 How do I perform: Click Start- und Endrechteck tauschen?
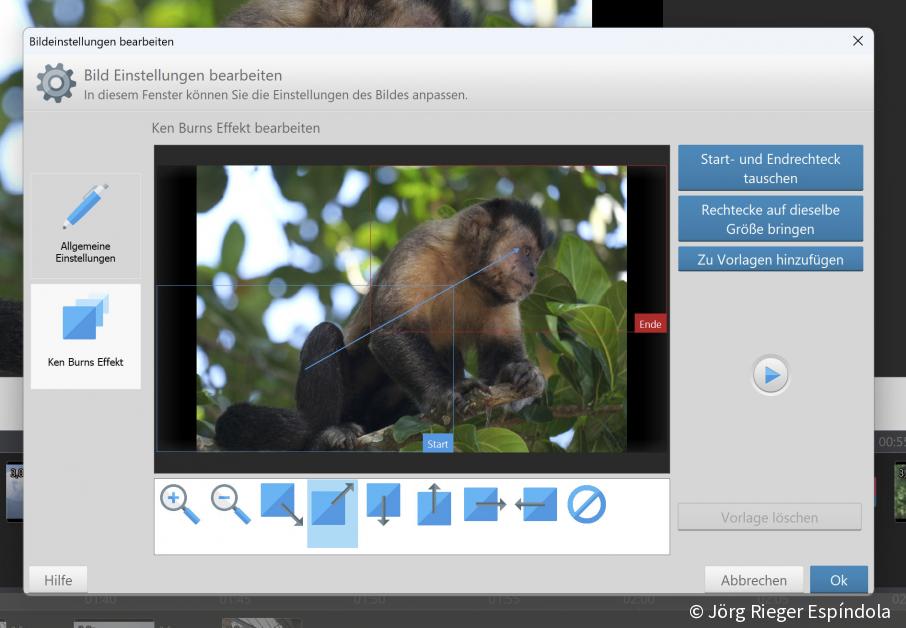coord(770,168)
